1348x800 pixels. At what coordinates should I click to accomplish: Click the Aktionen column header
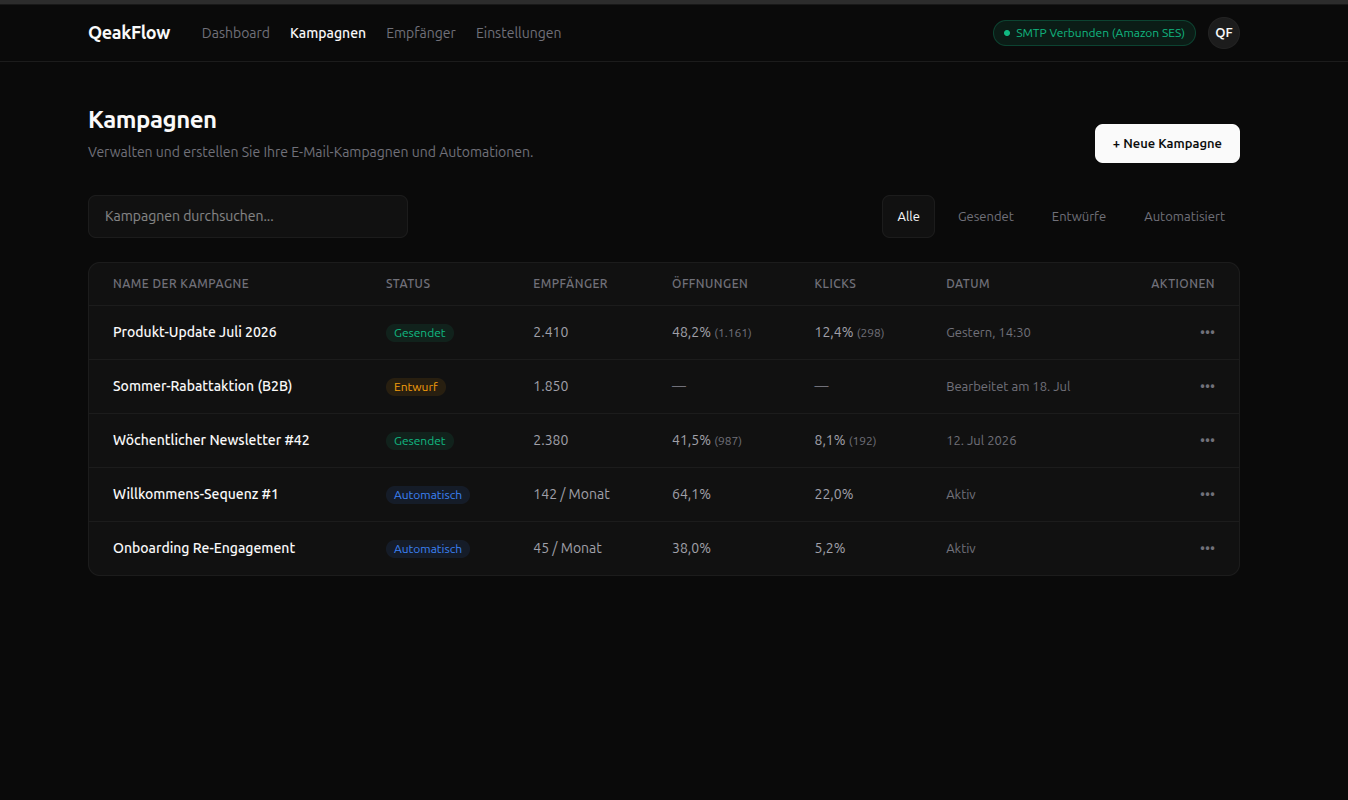point(1183,284)
